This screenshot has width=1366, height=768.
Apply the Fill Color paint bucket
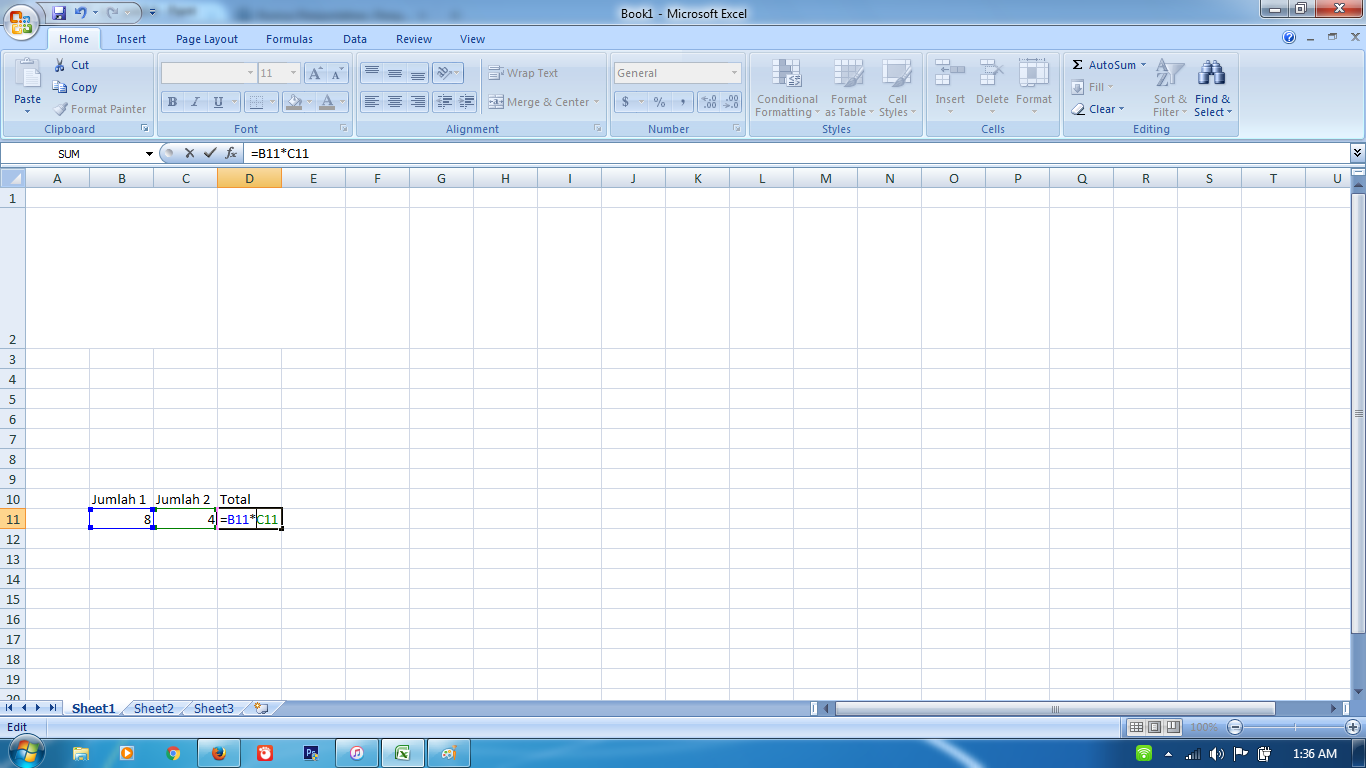pyautogui.click(x=292, y=102)
